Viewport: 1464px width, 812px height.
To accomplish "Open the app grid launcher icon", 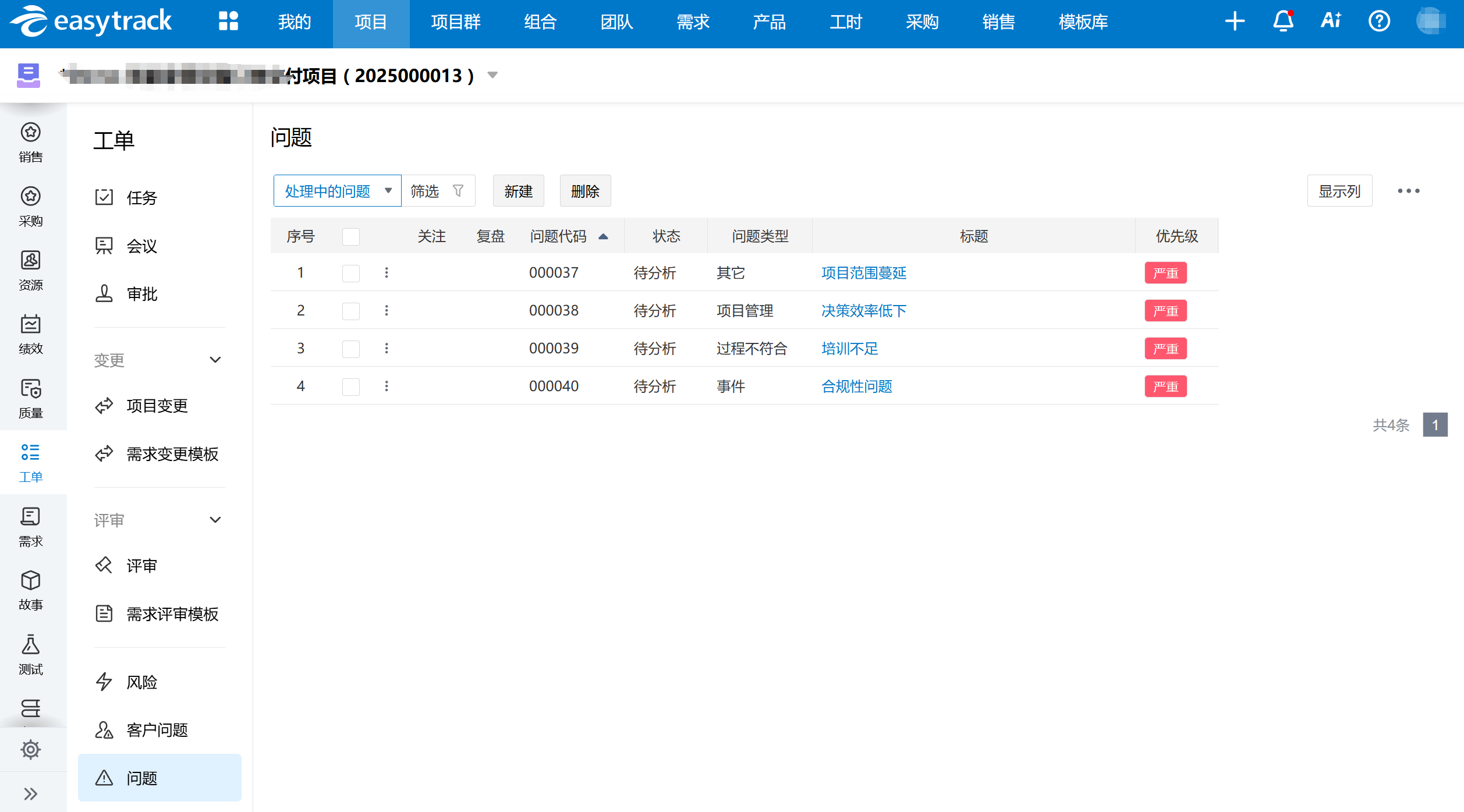I will (228, 22).
